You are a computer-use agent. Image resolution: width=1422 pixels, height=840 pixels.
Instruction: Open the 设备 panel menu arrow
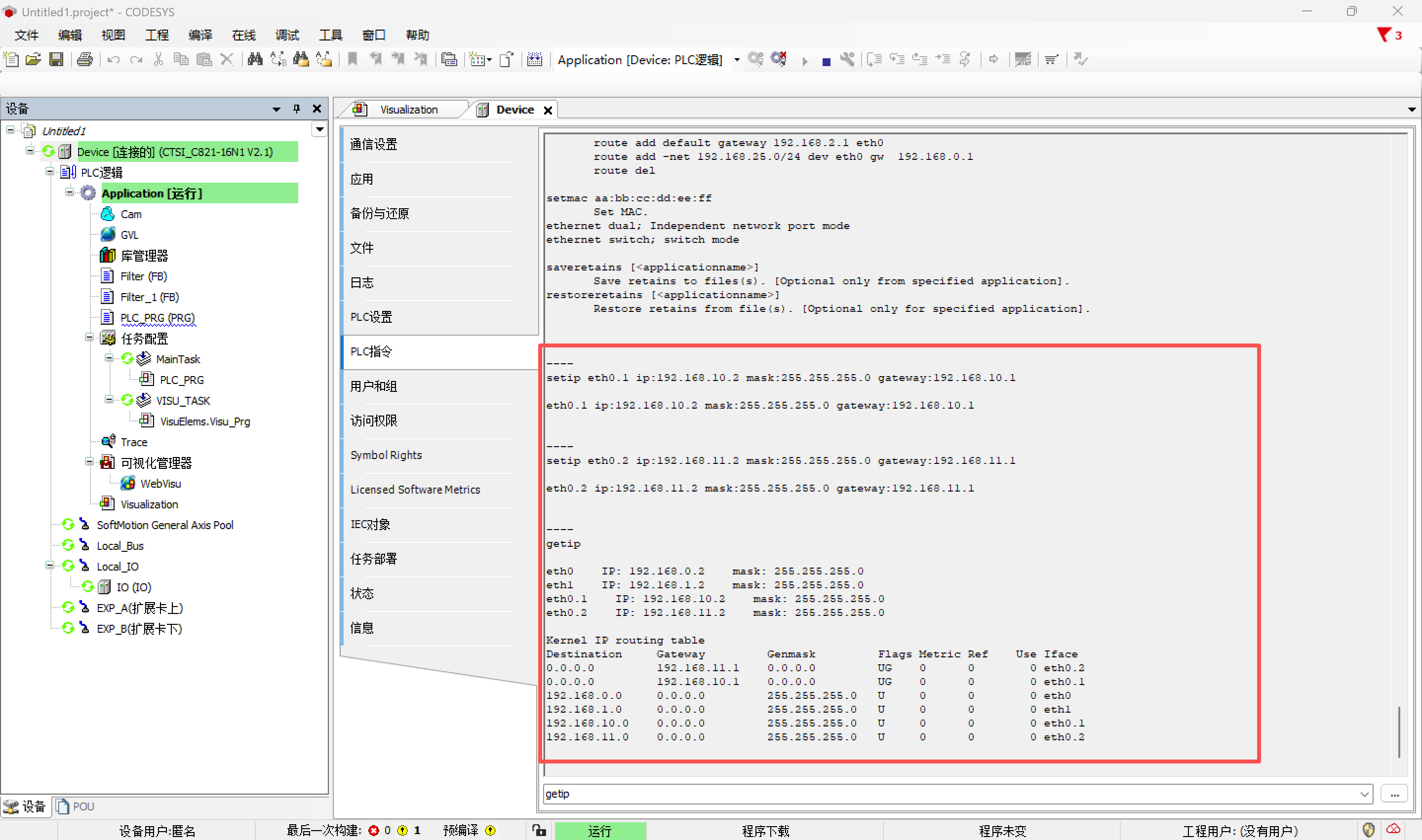coord(276,109)
